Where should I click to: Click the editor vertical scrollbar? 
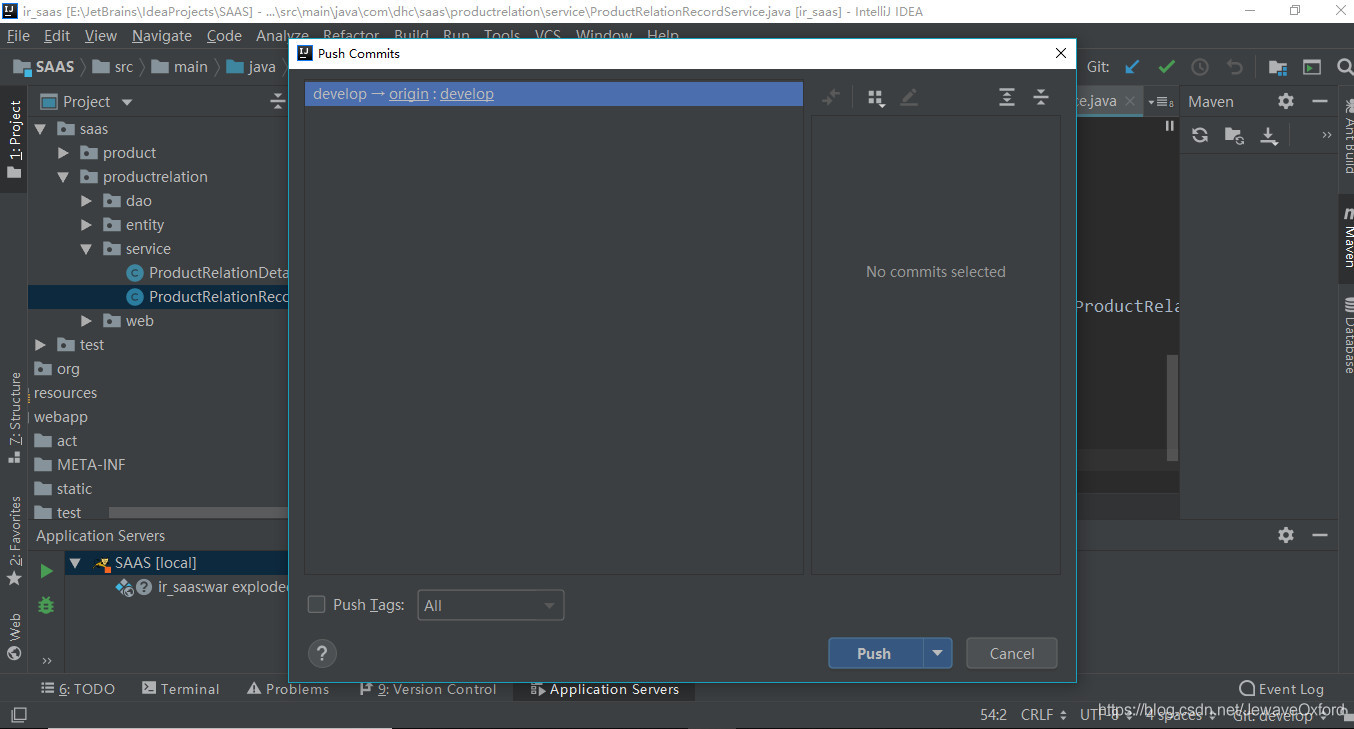[1172, 408]
